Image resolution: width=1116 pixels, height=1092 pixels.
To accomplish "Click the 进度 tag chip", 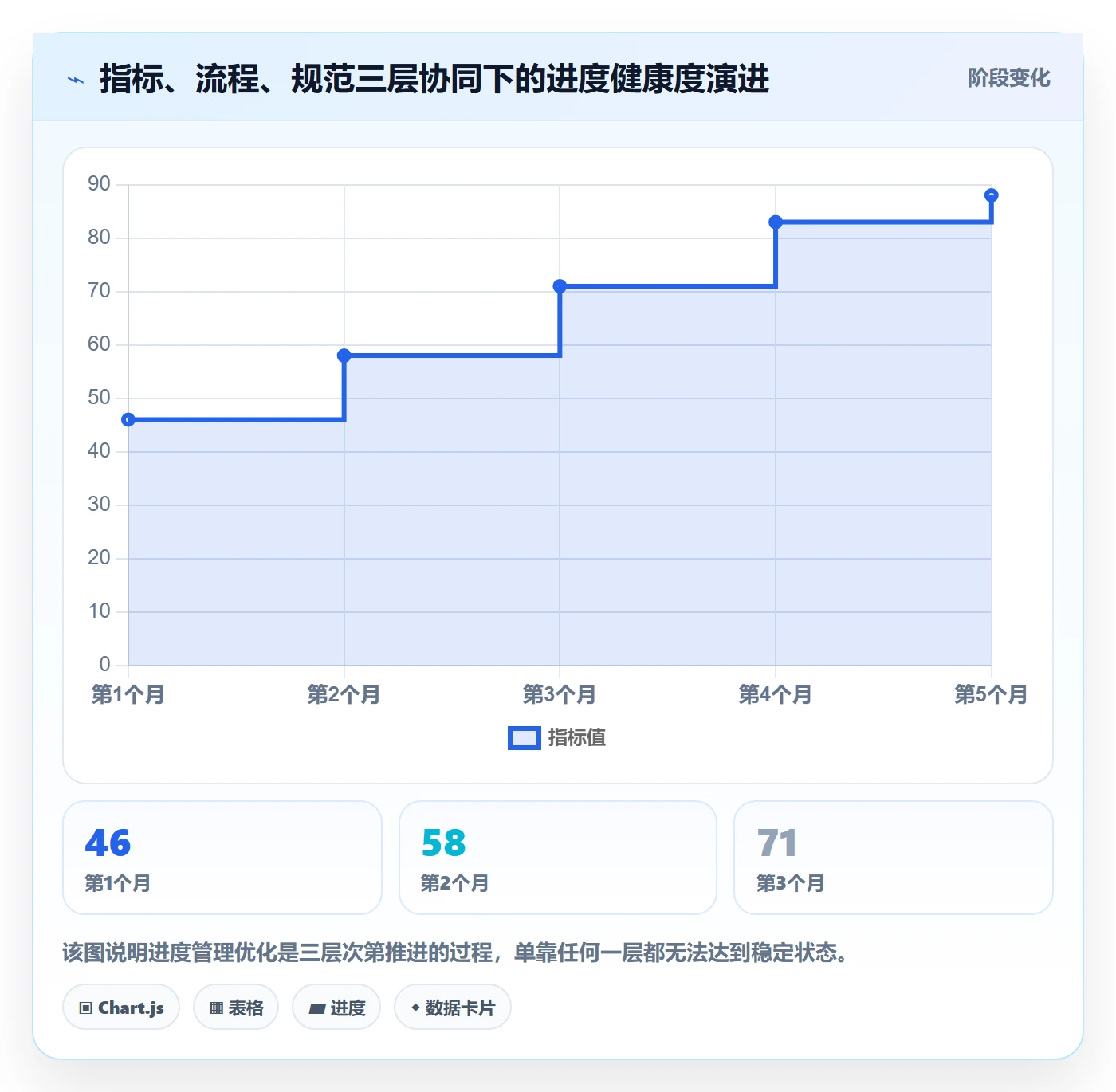I will tap(336, 1008).
